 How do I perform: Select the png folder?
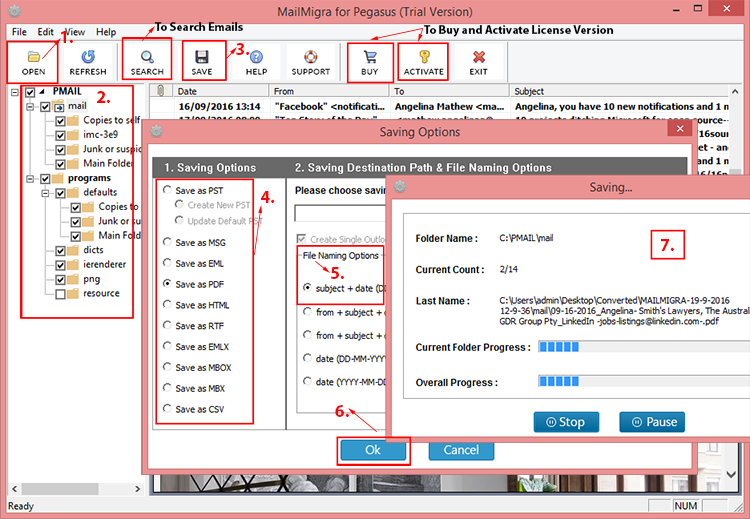(x=91, y=279)
